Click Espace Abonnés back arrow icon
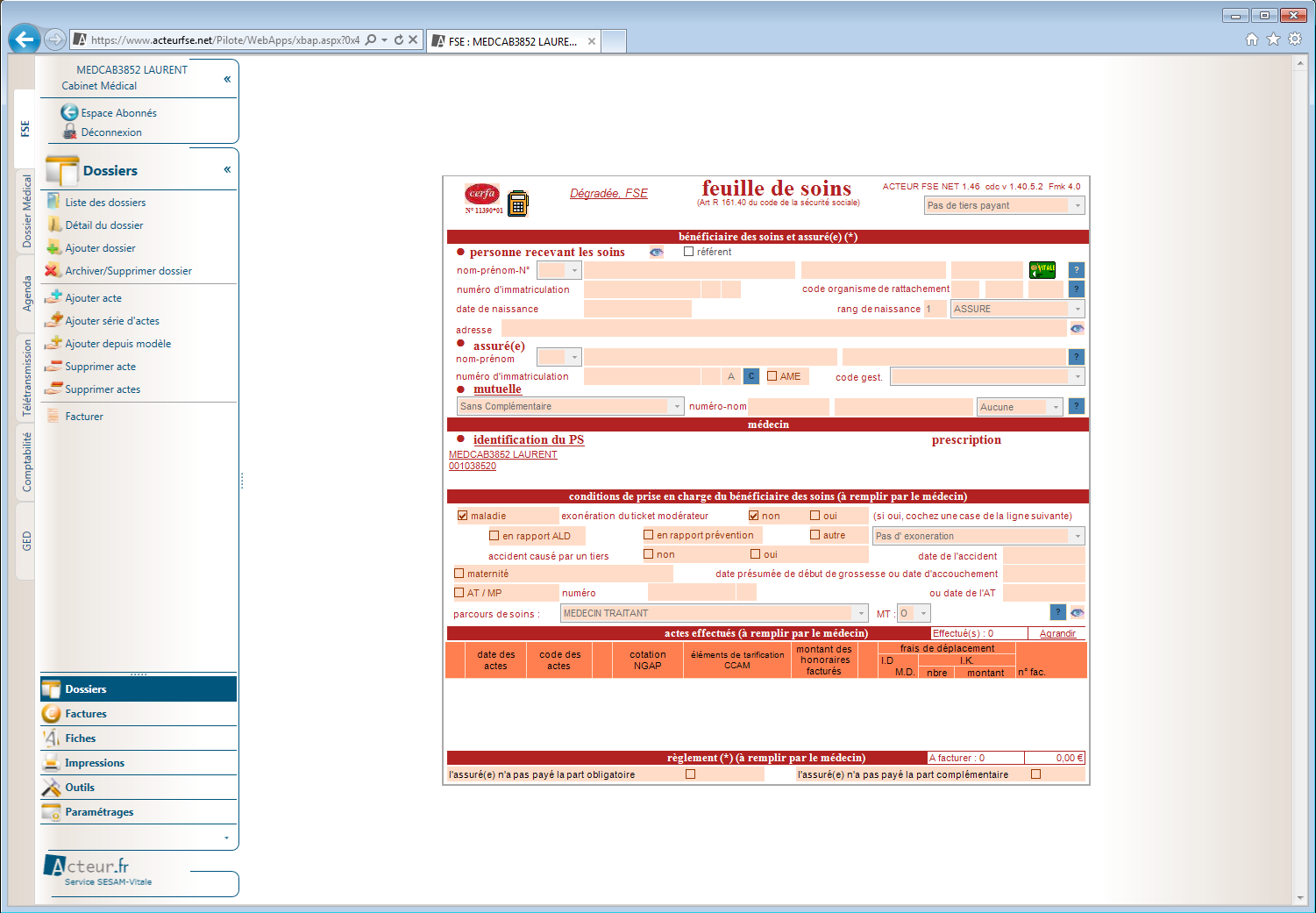 [x=69, y=113]
